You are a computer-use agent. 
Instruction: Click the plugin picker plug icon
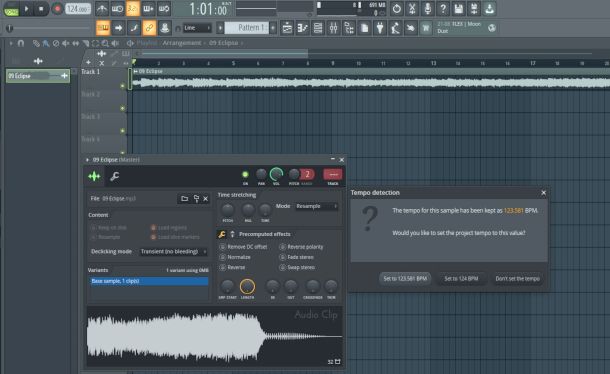[380, 28]
